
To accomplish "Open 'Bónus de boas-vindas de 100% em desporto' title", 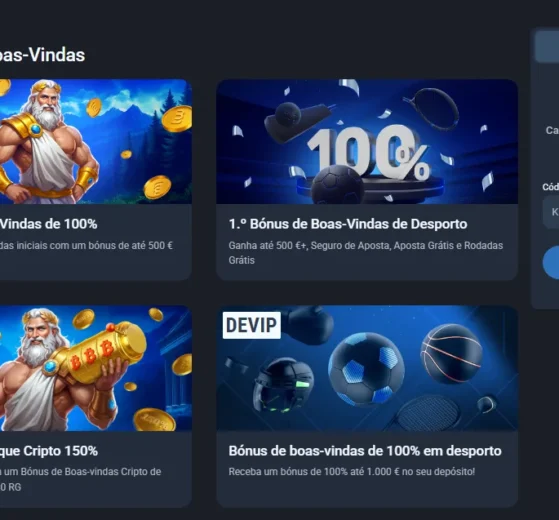I will (x=365, y=451).
